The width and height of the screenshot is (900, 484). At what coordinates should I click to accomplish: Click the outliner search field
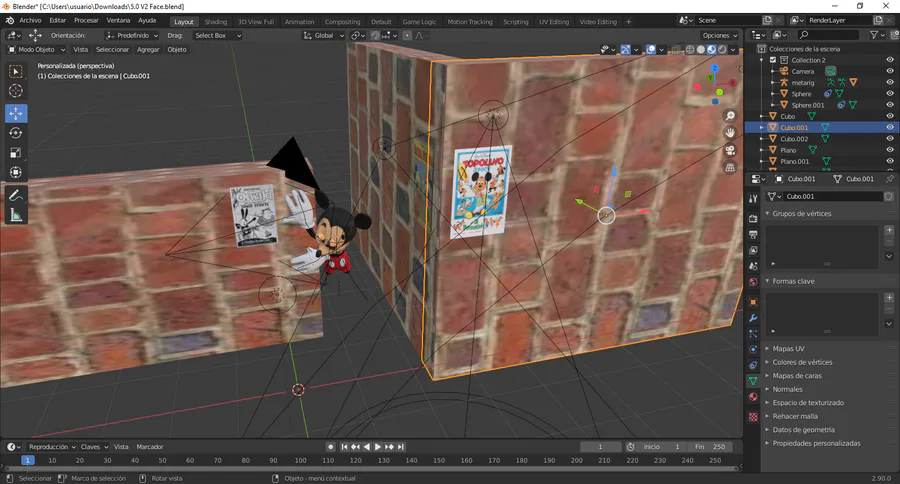(x=828, y=35)
